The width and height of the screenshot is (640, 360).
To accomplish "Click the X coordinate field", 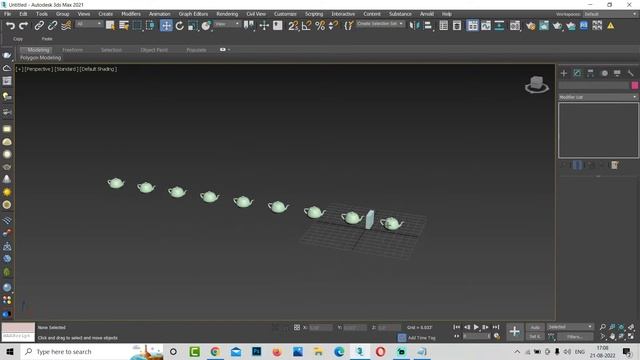I will click(x=320, y=327).
